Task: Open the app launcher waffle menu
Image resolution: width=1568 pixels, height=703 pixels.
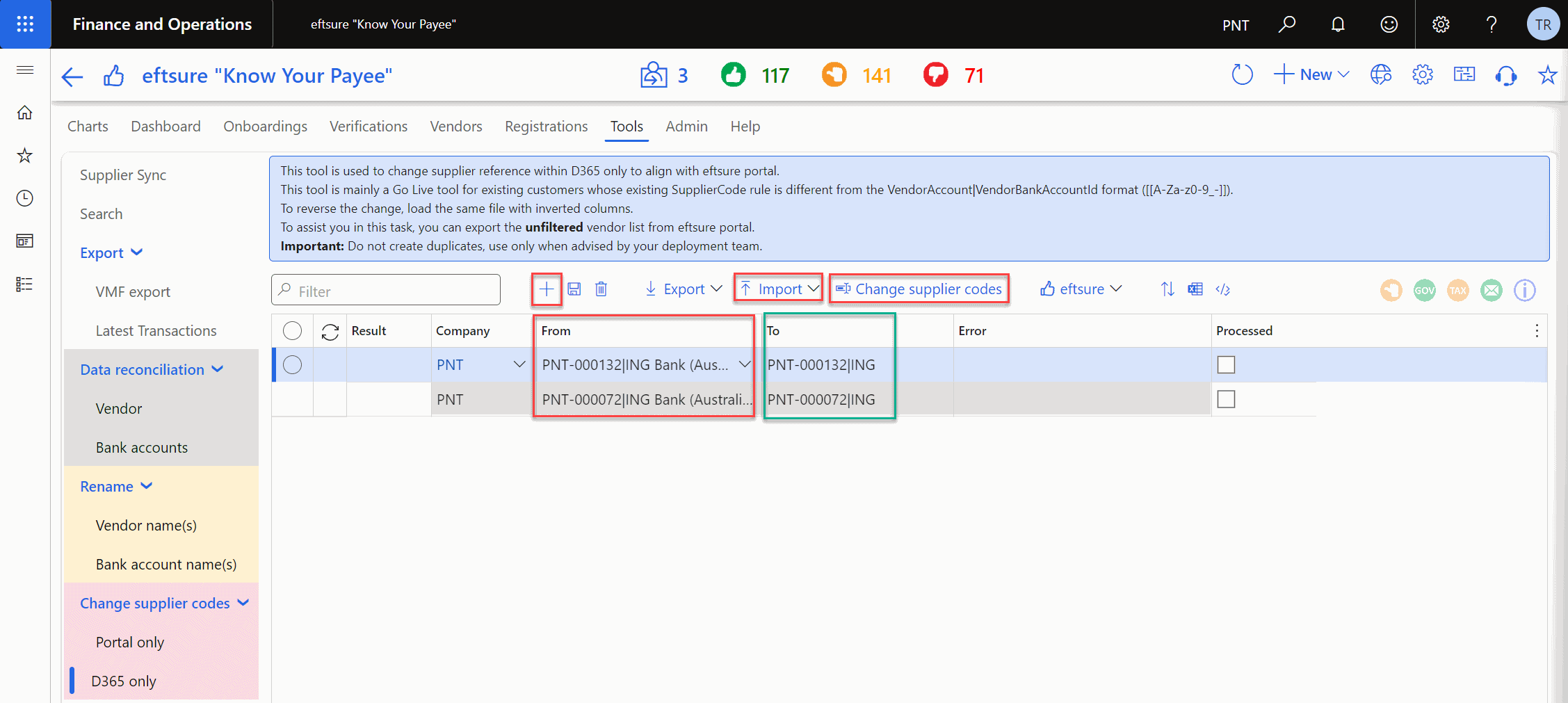Action: tap(25, 24)
